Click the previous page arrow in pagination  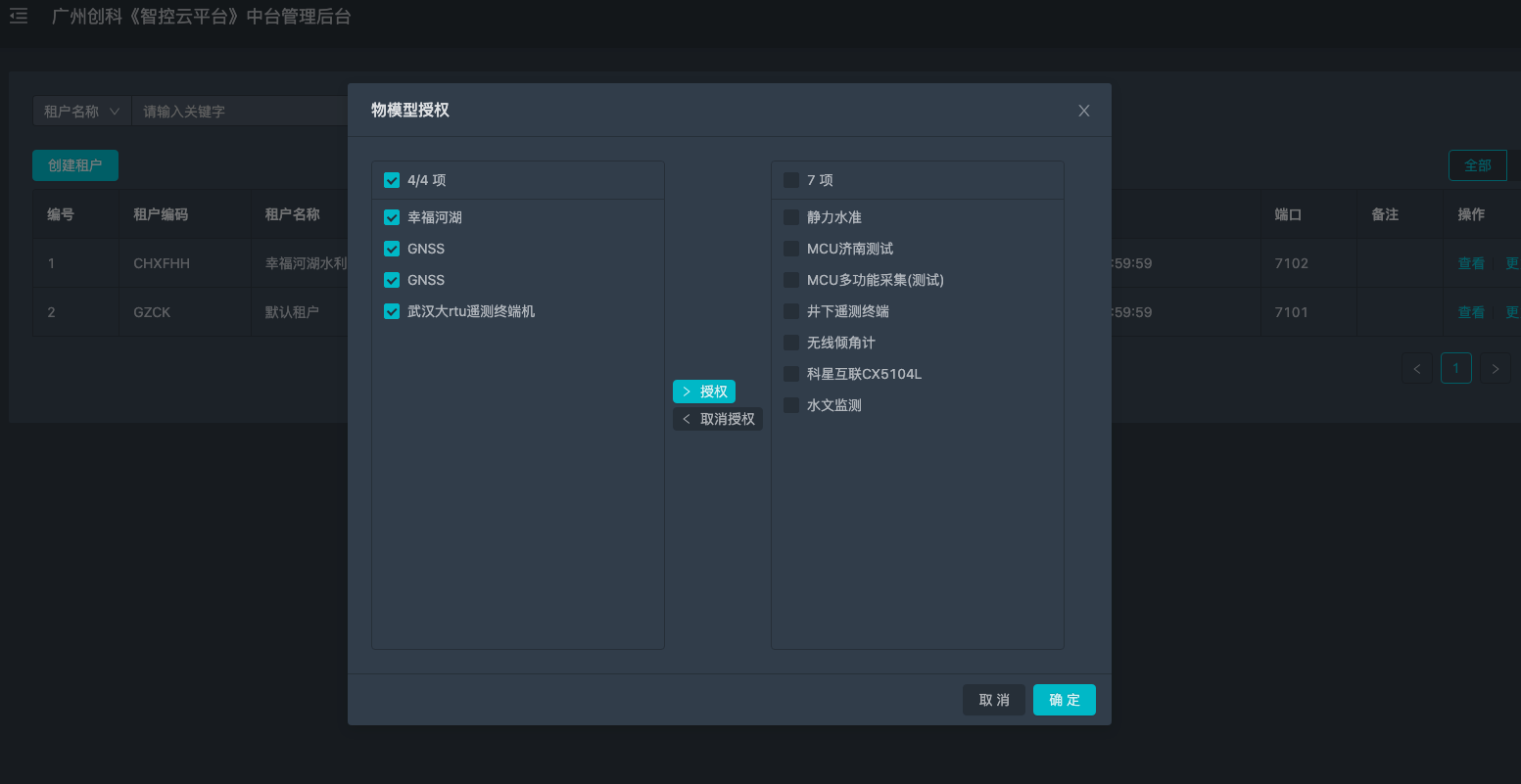tap(1416, 368)
